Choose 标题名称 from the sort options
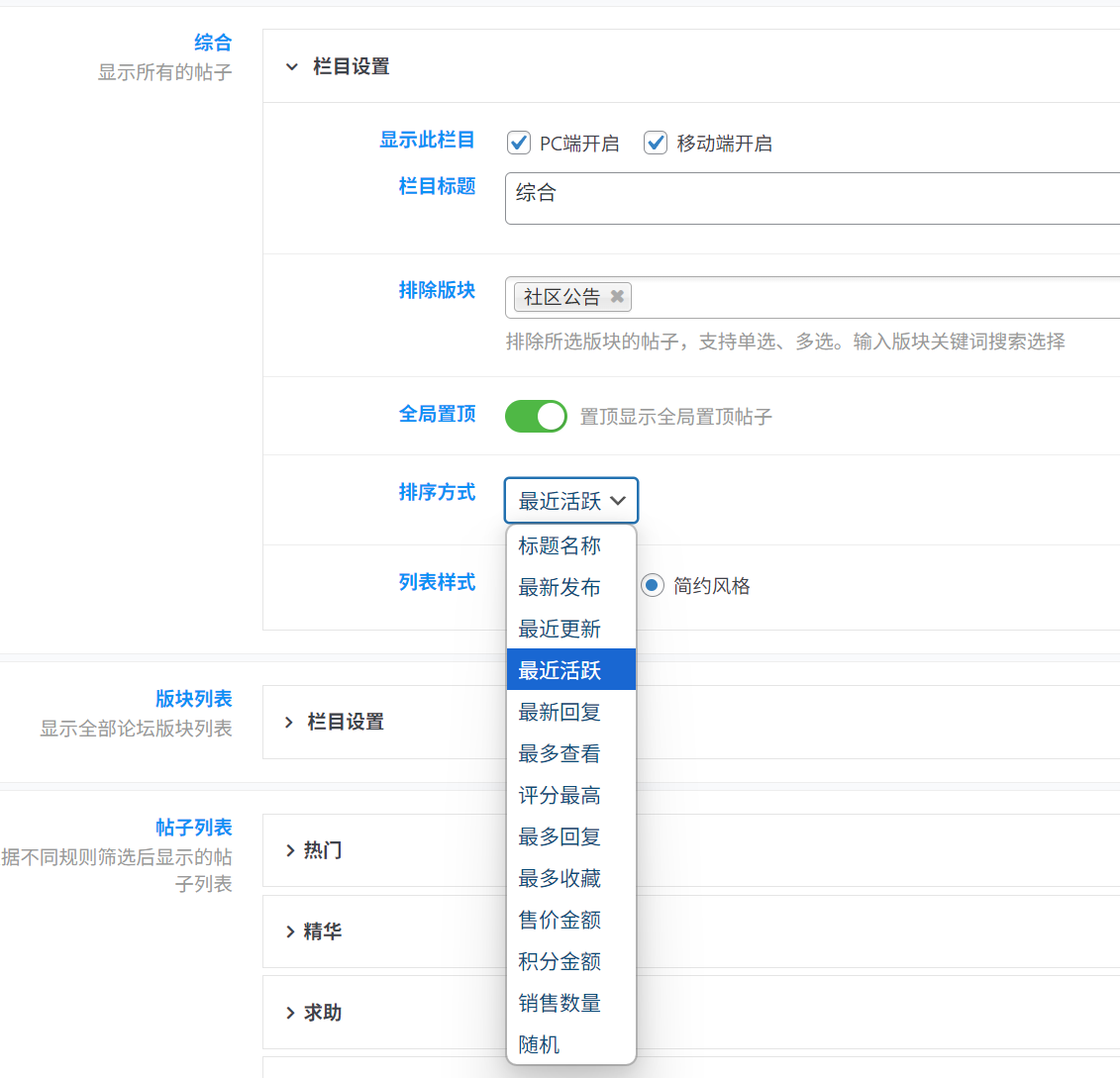The height and width of the screenshot is (1078, 1120). 560,545
